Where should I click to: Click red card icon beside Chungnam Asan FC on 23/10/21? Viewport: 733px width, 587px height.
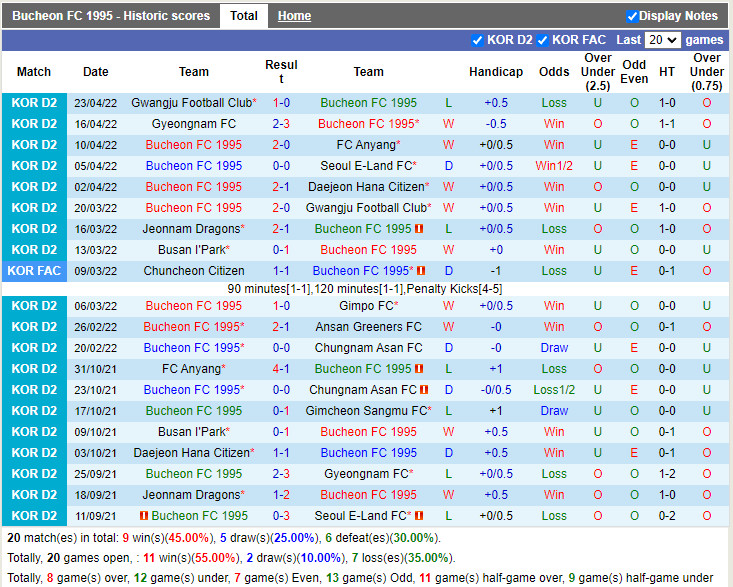click(424, 390)
